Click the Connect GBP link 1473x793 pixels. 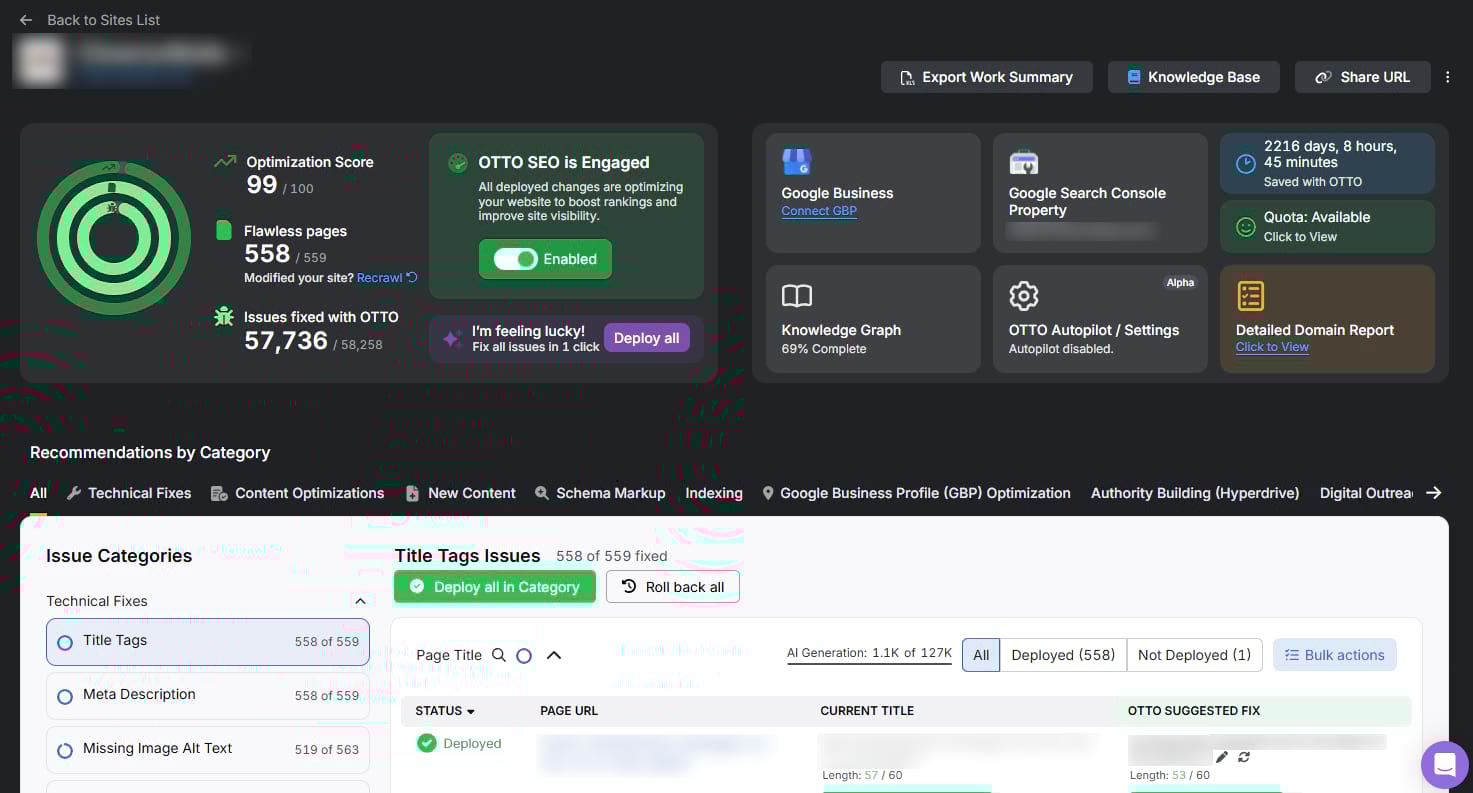819,211
